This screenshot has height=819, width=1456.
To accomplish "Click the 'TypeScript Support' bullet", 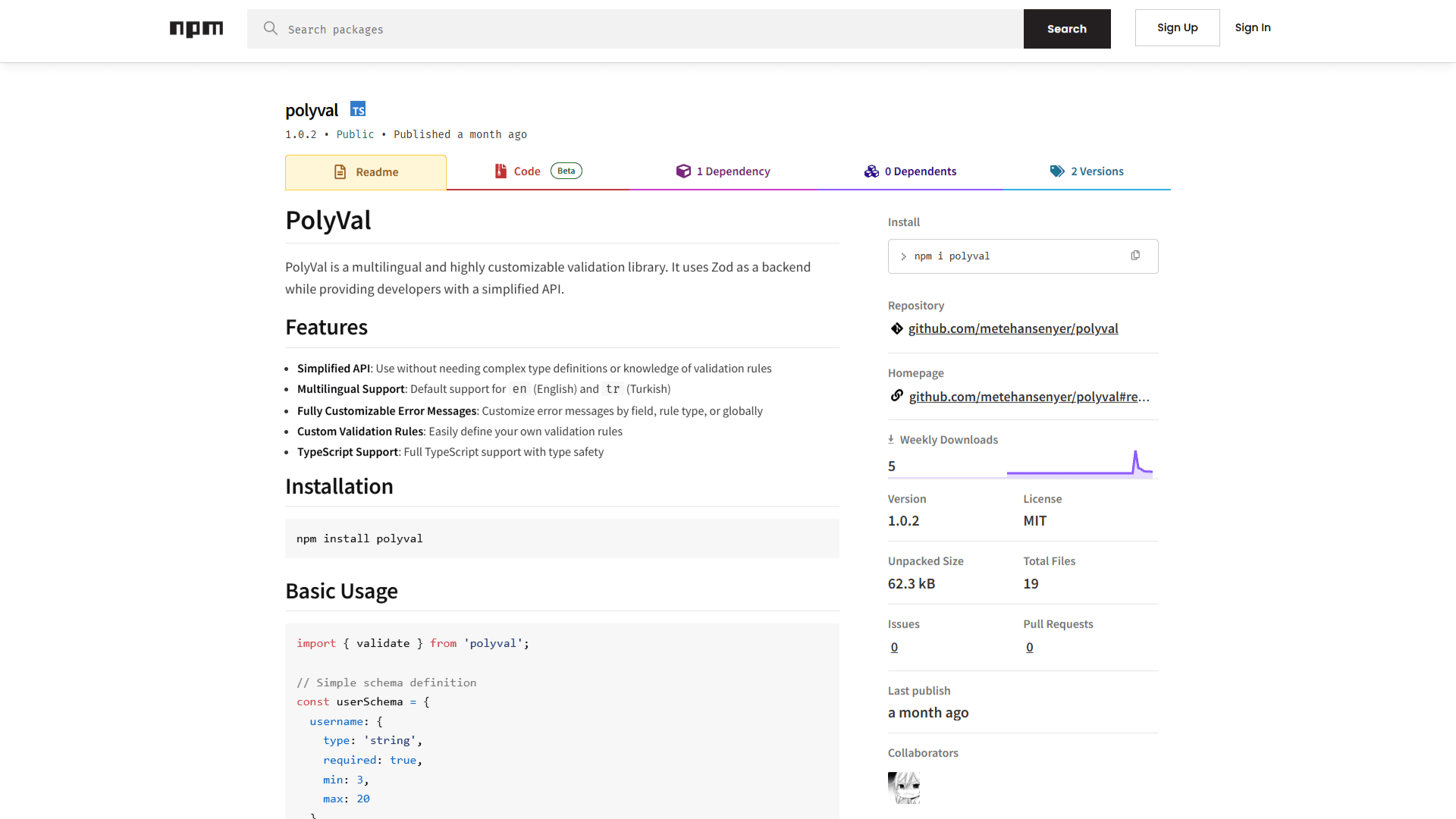I will pos(450,452).
